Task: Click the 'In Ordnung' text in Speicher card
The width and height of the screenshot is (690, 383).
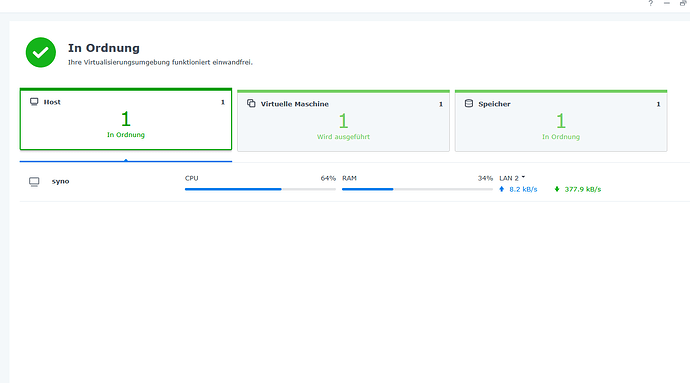Action: [x=561, y=137]
